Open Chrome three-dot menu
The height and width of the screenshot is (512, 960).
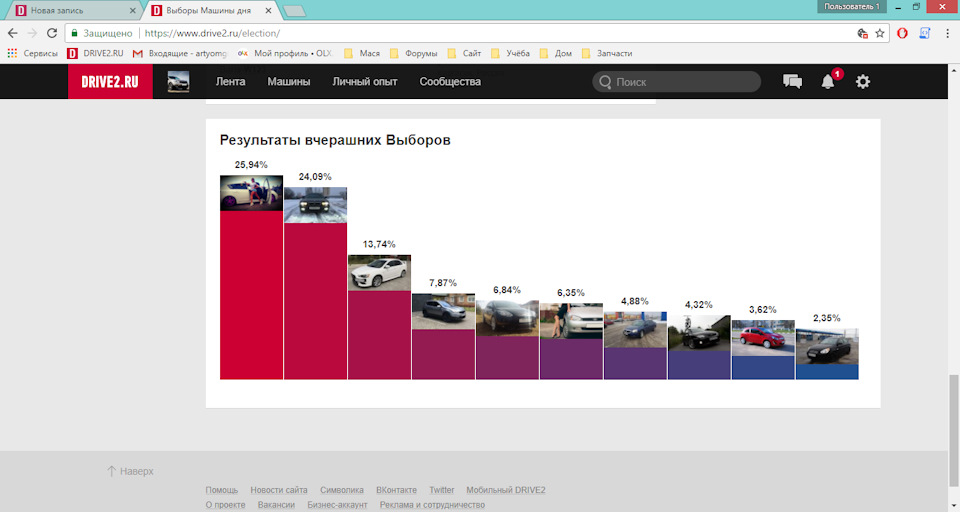(x=947, y=33)
